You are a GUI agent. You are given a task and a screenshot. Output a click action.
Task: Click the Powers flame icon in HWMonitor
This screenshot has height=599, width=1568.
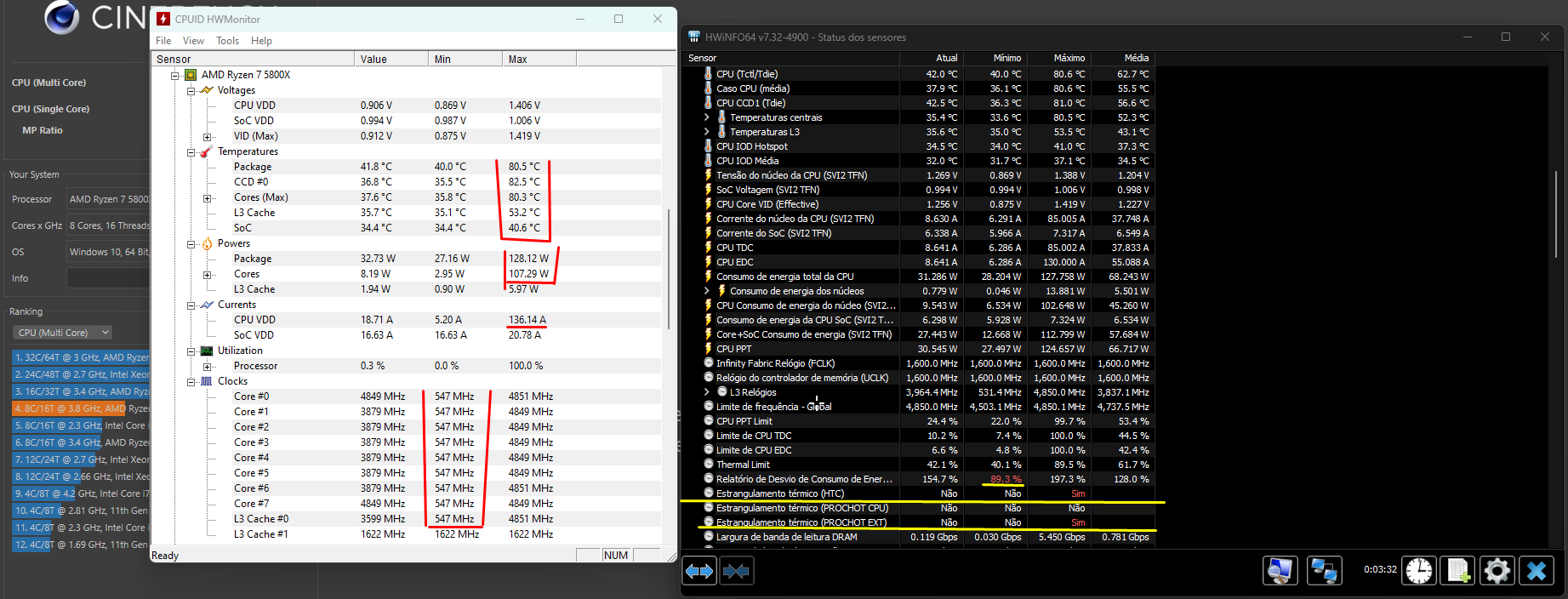(x=206, y=243)
